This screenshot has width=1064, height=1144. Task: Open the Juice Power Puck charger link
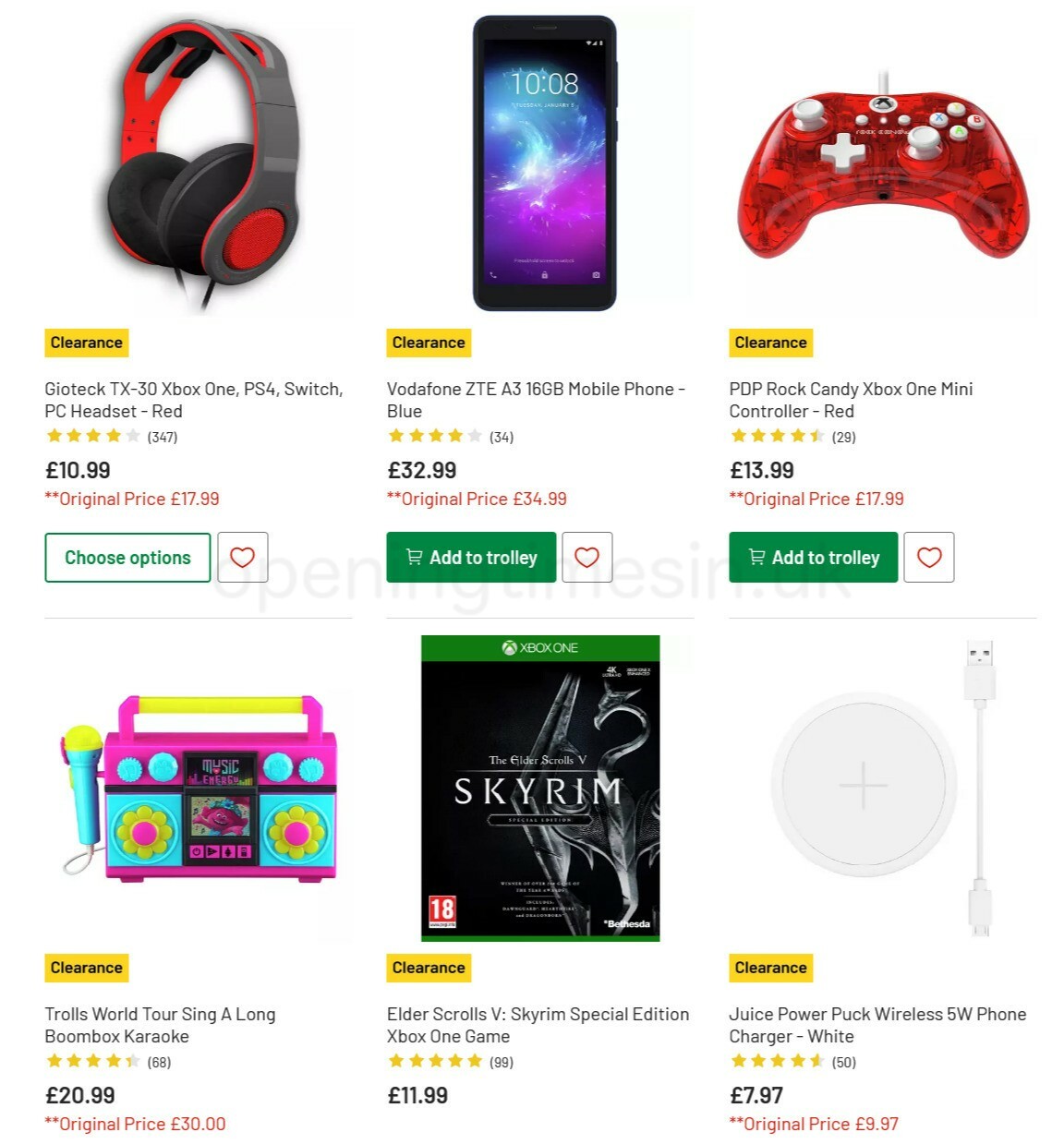click(x=877, y=1025)
